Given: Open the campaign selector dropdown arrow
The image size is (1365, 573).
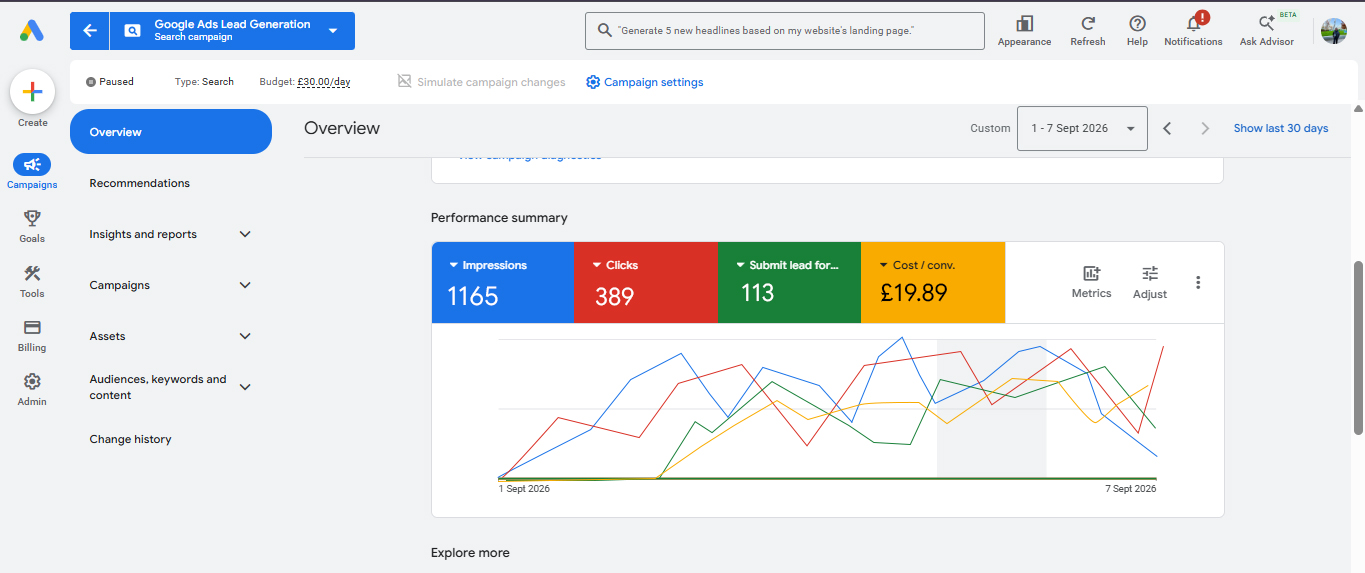Looking at the screenshot, I should pos(333,31).
